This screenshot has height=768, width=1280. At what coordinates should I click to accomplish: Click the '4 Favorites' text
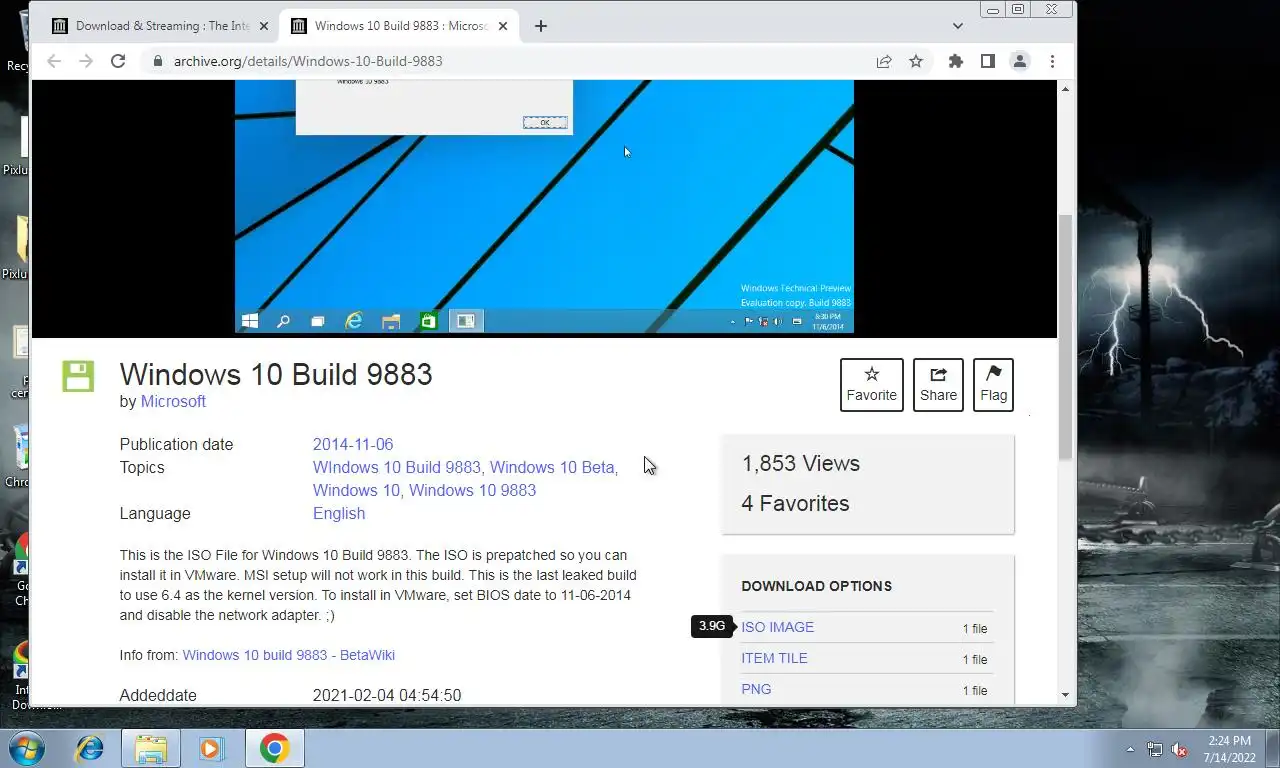pyautogui.click(x=795, y=504)
